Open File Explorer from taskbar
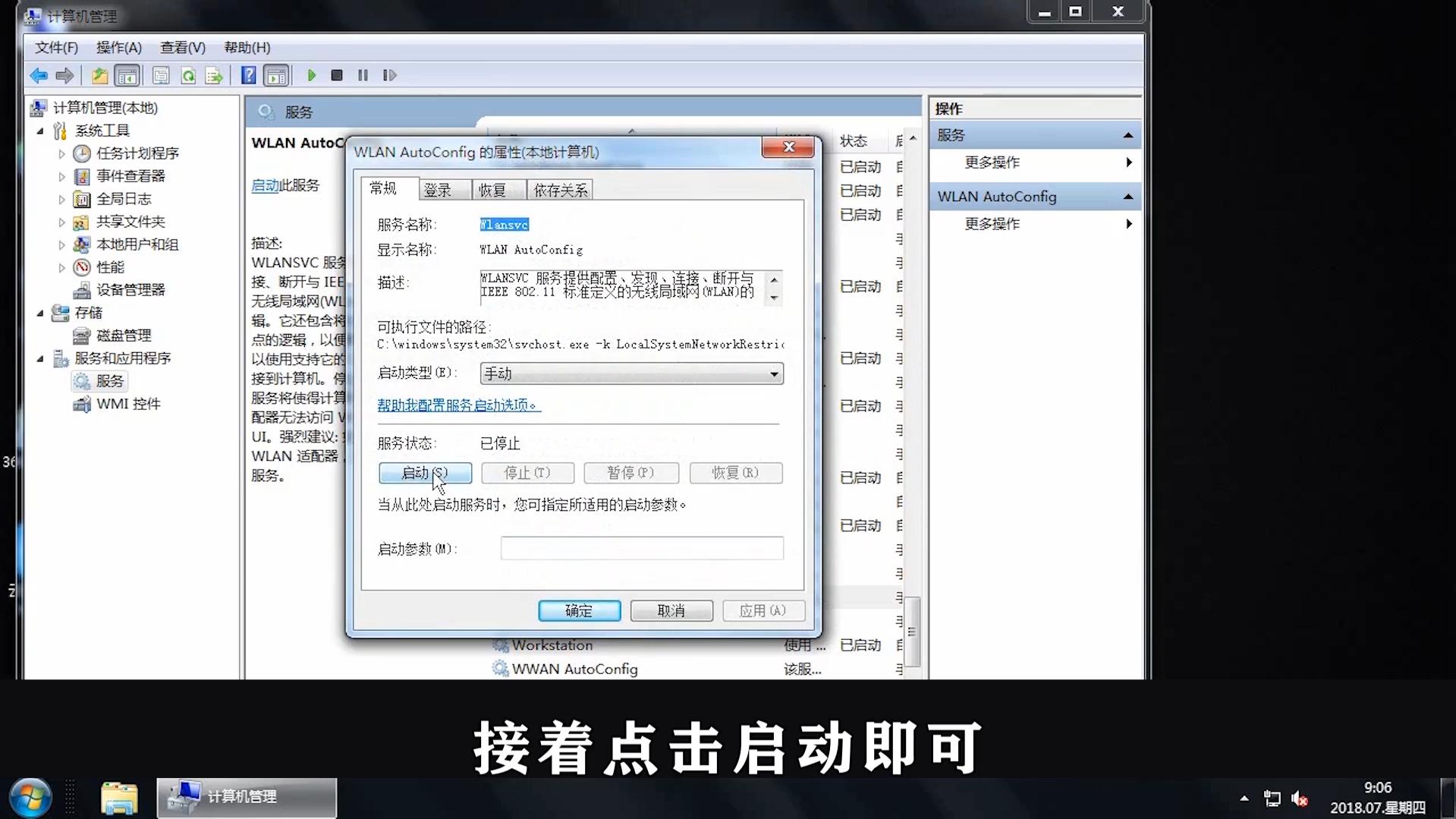This screenshot has height=819, width=1456. [119, 798]
